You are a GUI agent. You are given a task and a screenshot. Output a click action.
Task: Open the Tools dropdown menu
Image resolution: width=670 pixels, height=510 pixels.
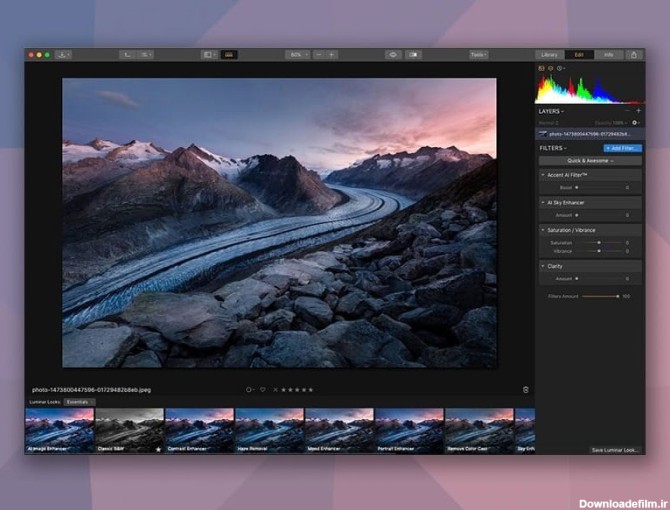479,54
